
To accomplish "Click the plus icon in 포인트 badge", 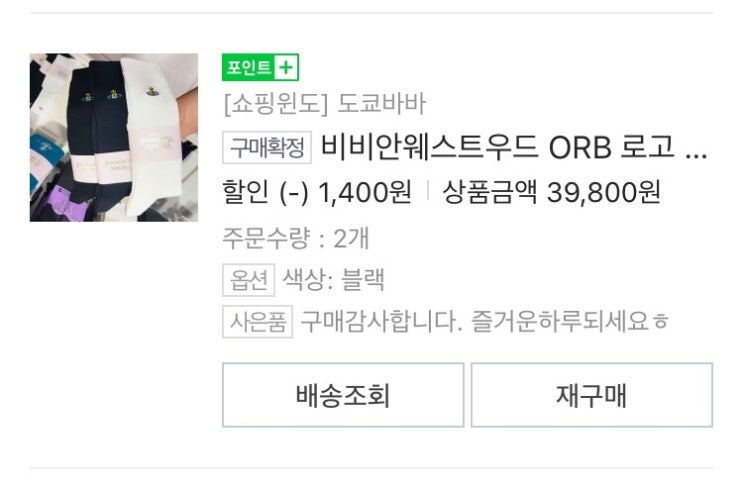I will tap(286, 67).
